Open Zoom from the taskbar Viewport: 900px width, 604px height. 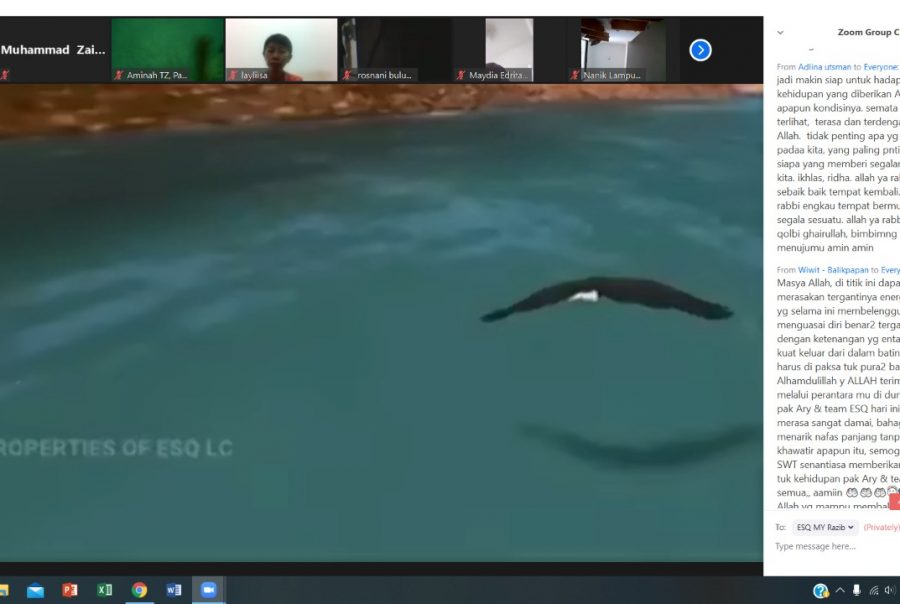(208, 590)
